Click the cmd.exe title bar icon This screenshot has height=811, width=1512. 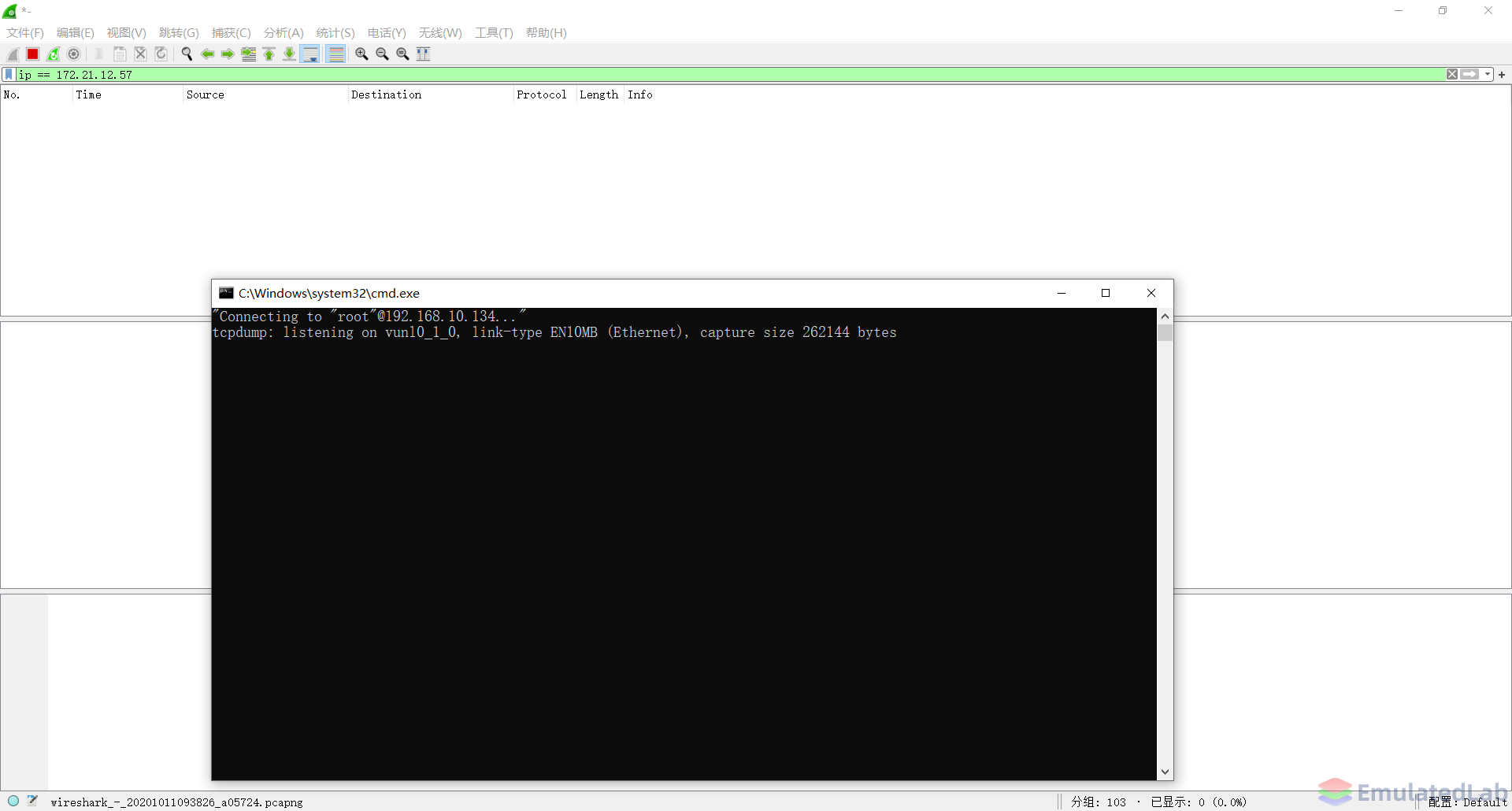226,293
